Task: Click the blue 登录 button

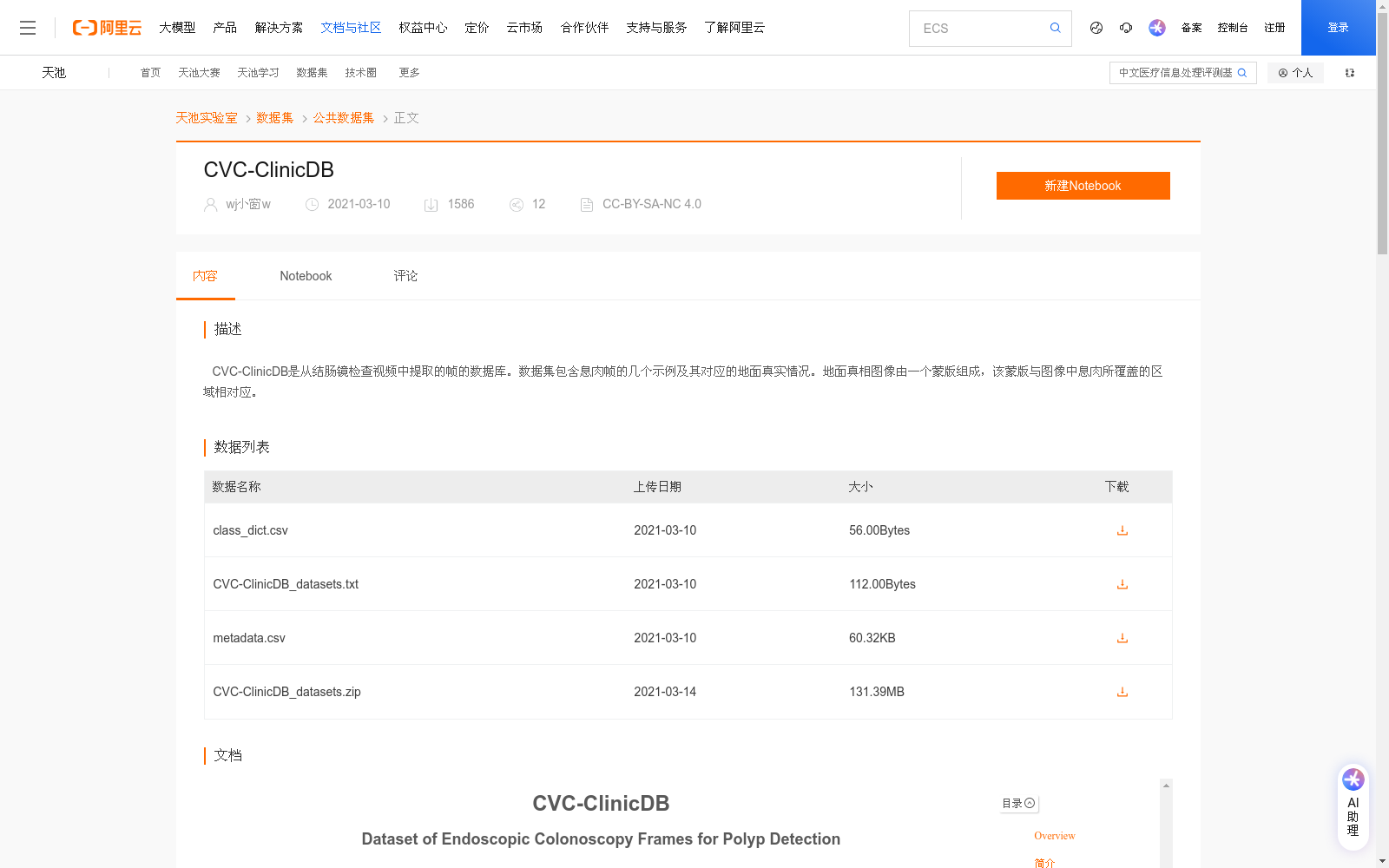Action: (1338, 28)
